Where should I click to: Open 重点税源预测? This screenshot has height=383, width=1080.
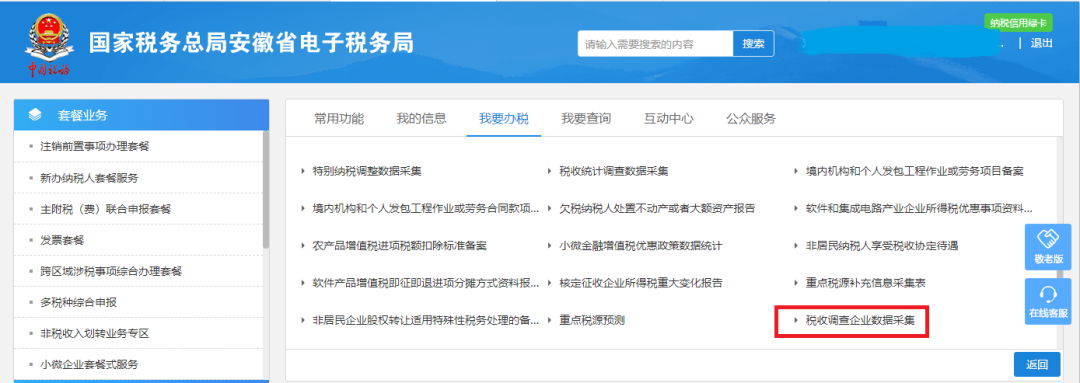tap(592, 320)
